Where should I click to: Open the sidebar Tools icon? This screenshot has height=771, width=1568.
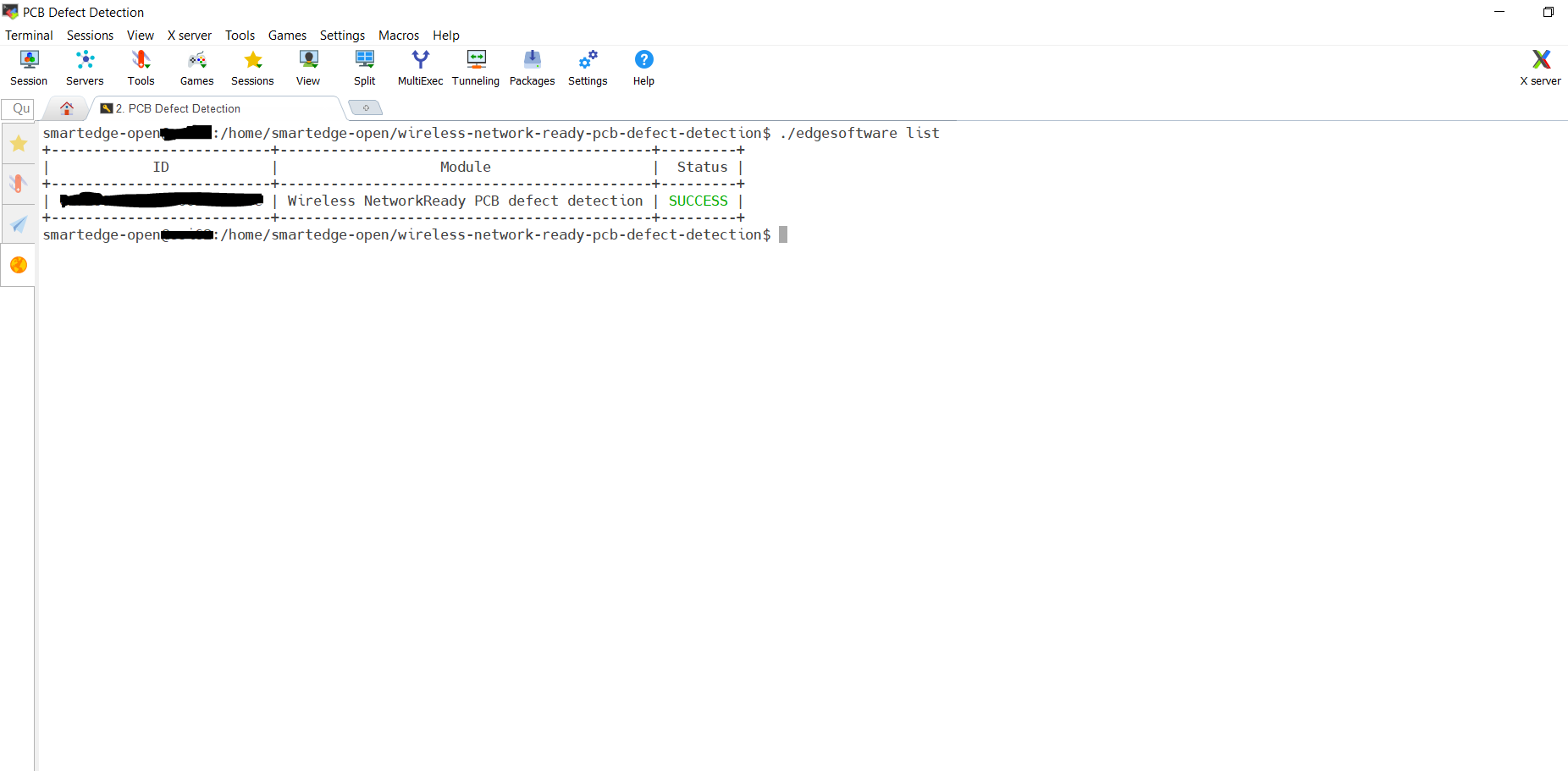click(x=19, y=184)
